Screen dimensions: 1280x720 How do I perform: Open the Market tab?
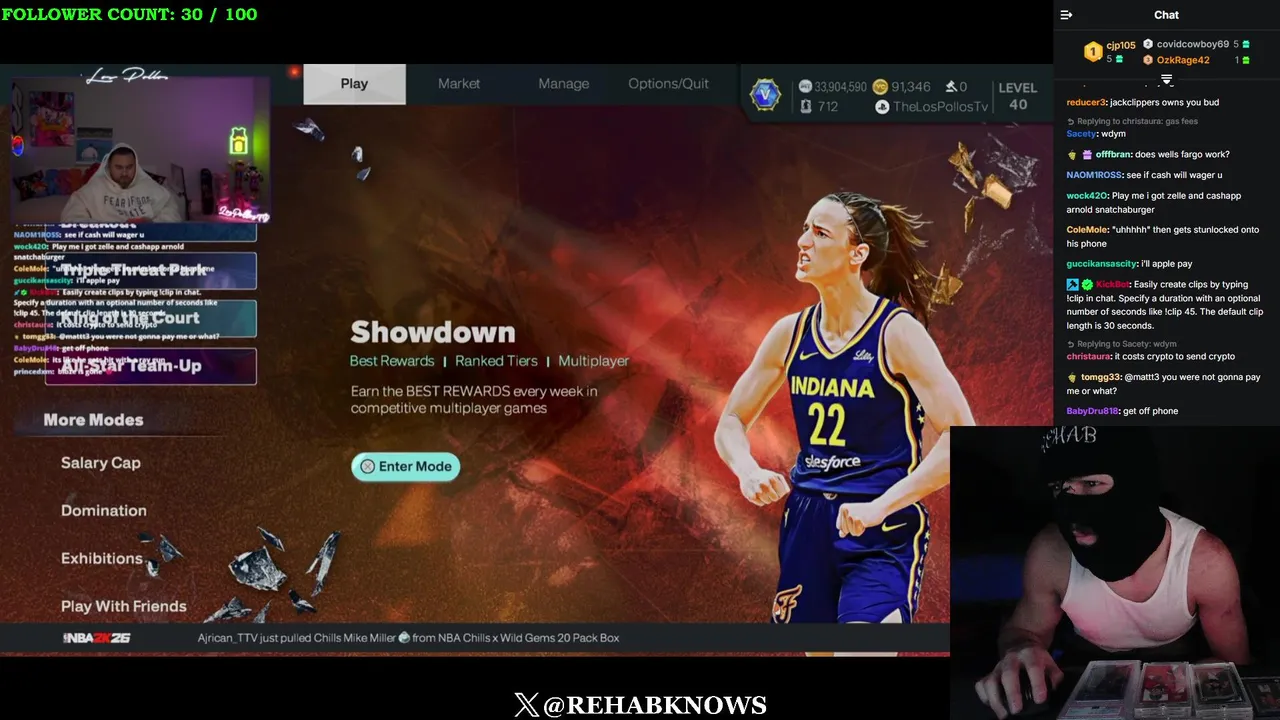click(459, 84)
